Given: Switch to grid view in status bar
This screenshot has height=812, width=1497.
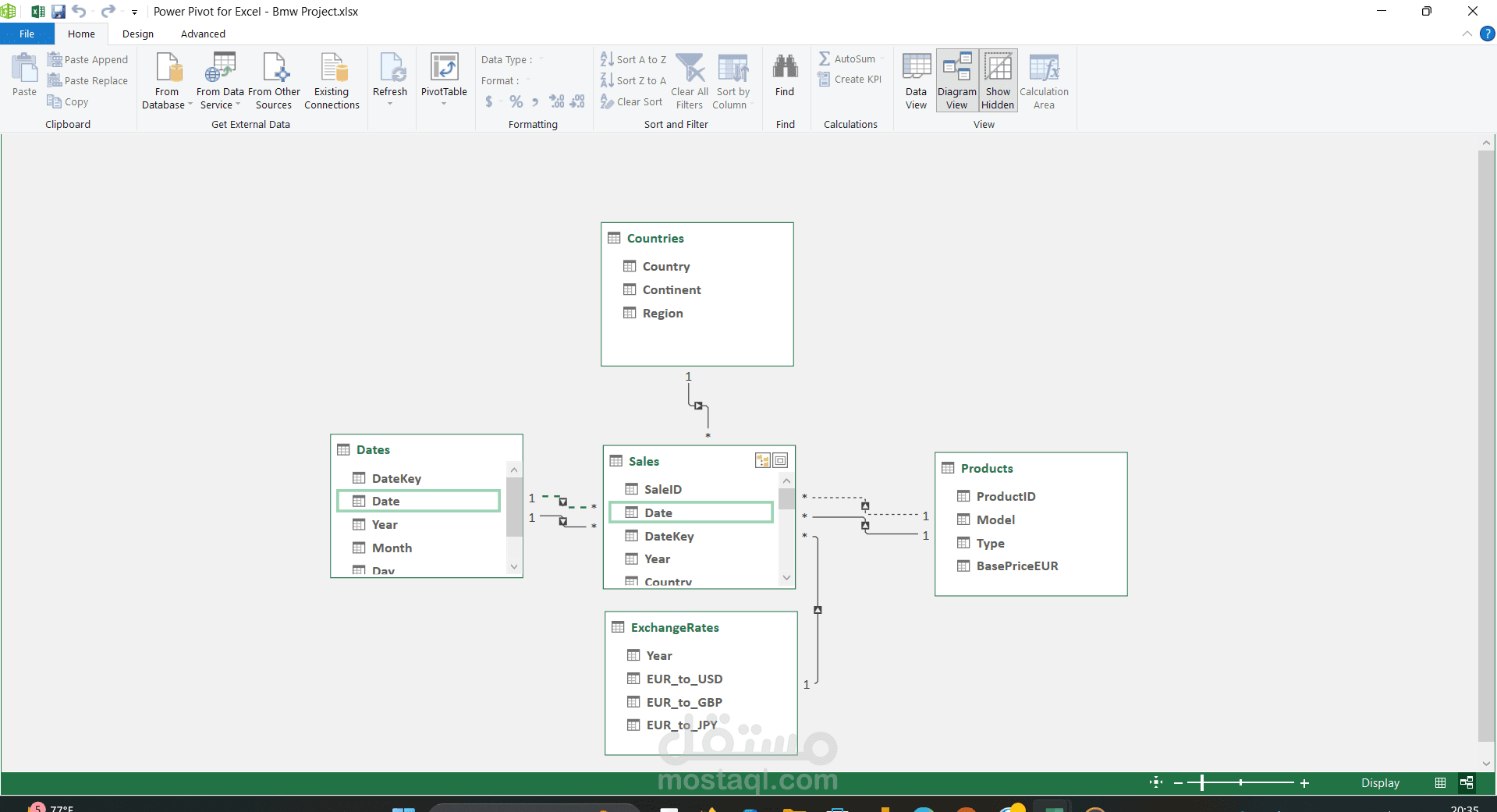Looking at the screenshot, I should (x=1440, y=782).
